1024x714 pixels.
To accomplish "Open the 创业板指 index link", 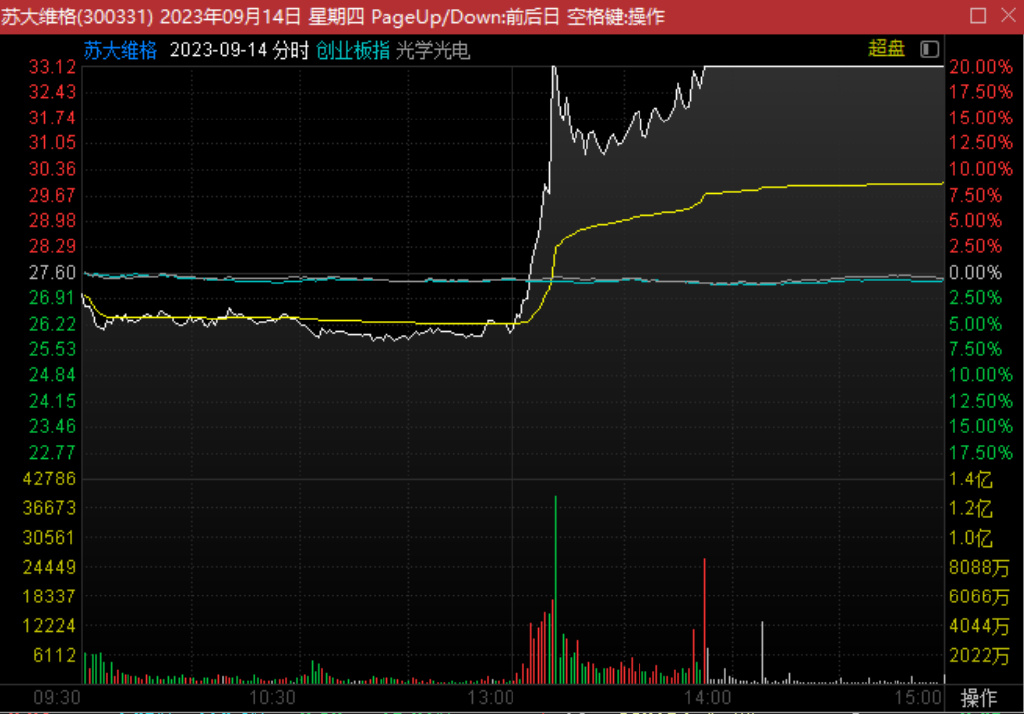I will 352,51.
